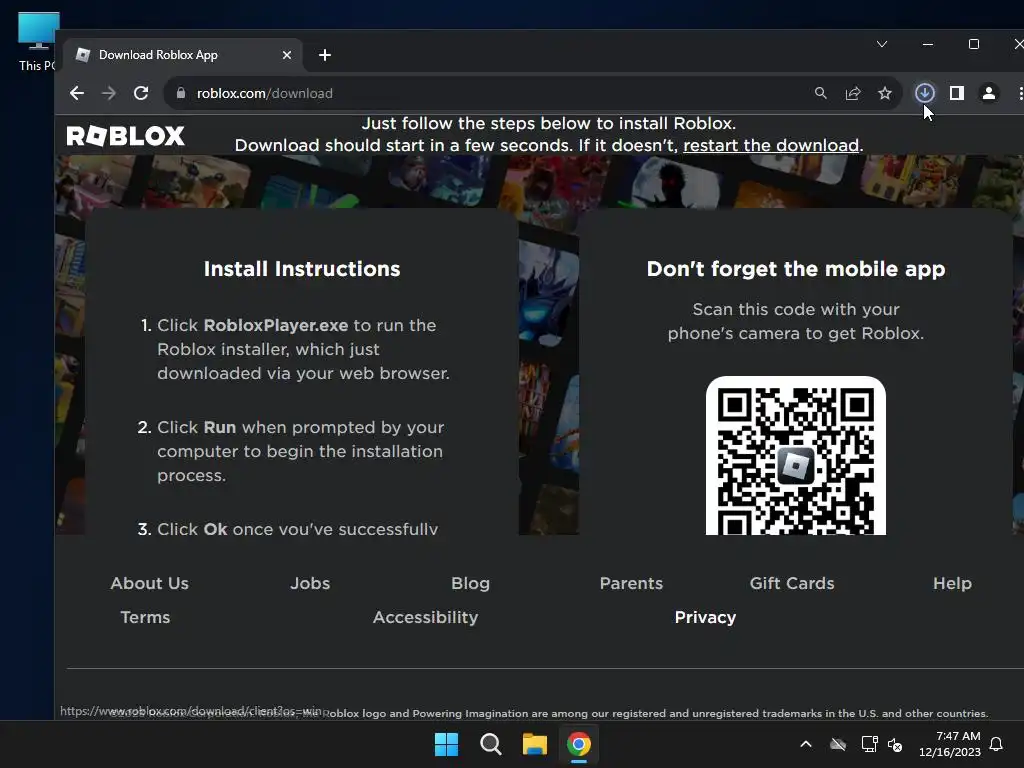The image size is (1024, 768).
Task: Close the Download Roblox App tab
Action: [287, 56]
